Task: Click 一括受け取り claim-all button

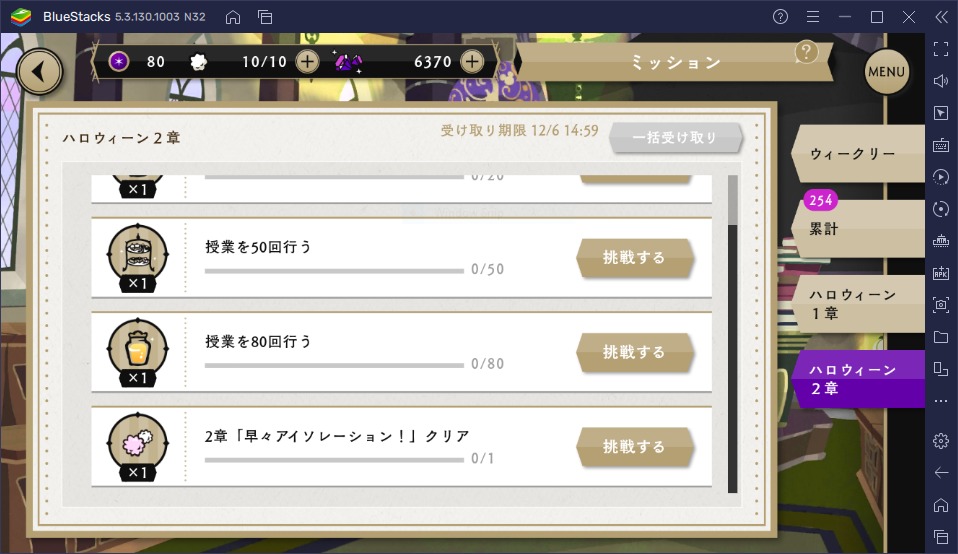Action: point(676,137)
